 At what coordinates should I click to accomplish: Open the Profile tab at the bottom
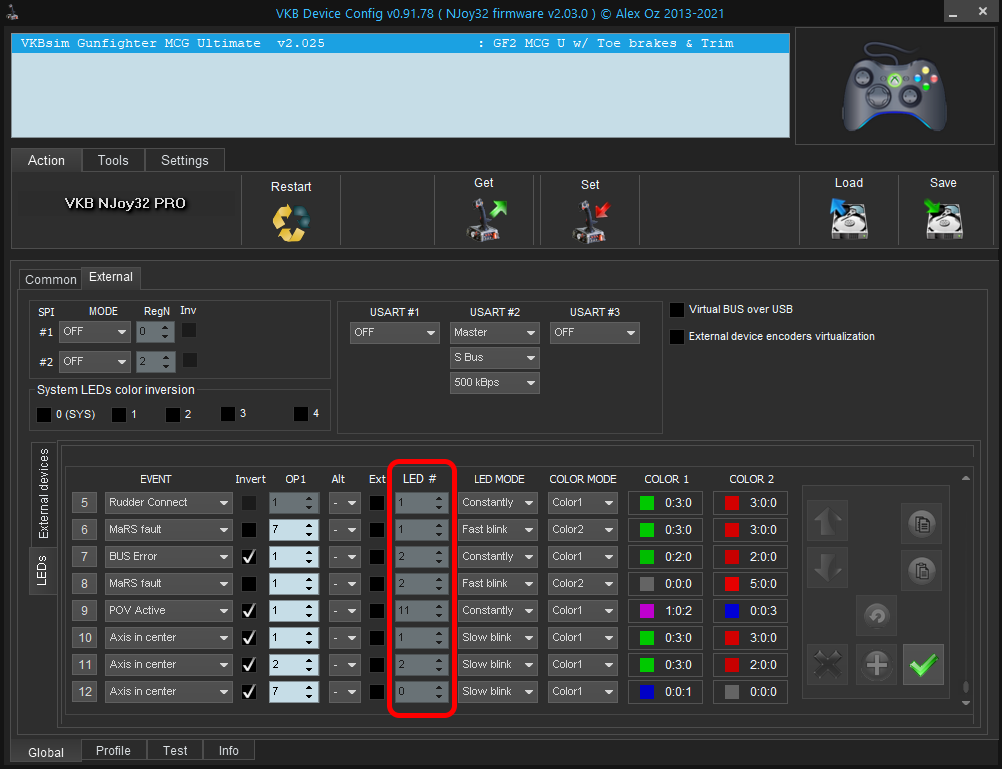click(113, 751)
